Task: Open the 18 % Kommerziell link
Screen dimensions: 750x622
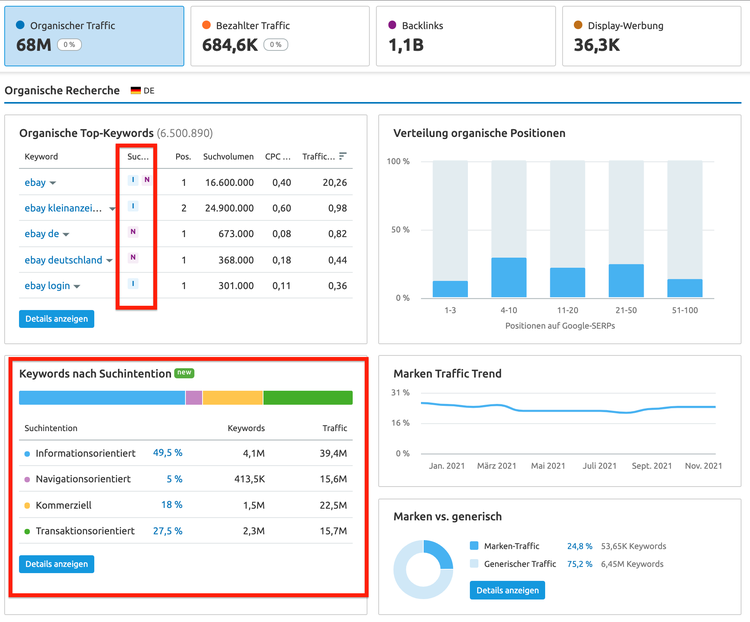Action: pyautogui.click(x=172, y=504)
